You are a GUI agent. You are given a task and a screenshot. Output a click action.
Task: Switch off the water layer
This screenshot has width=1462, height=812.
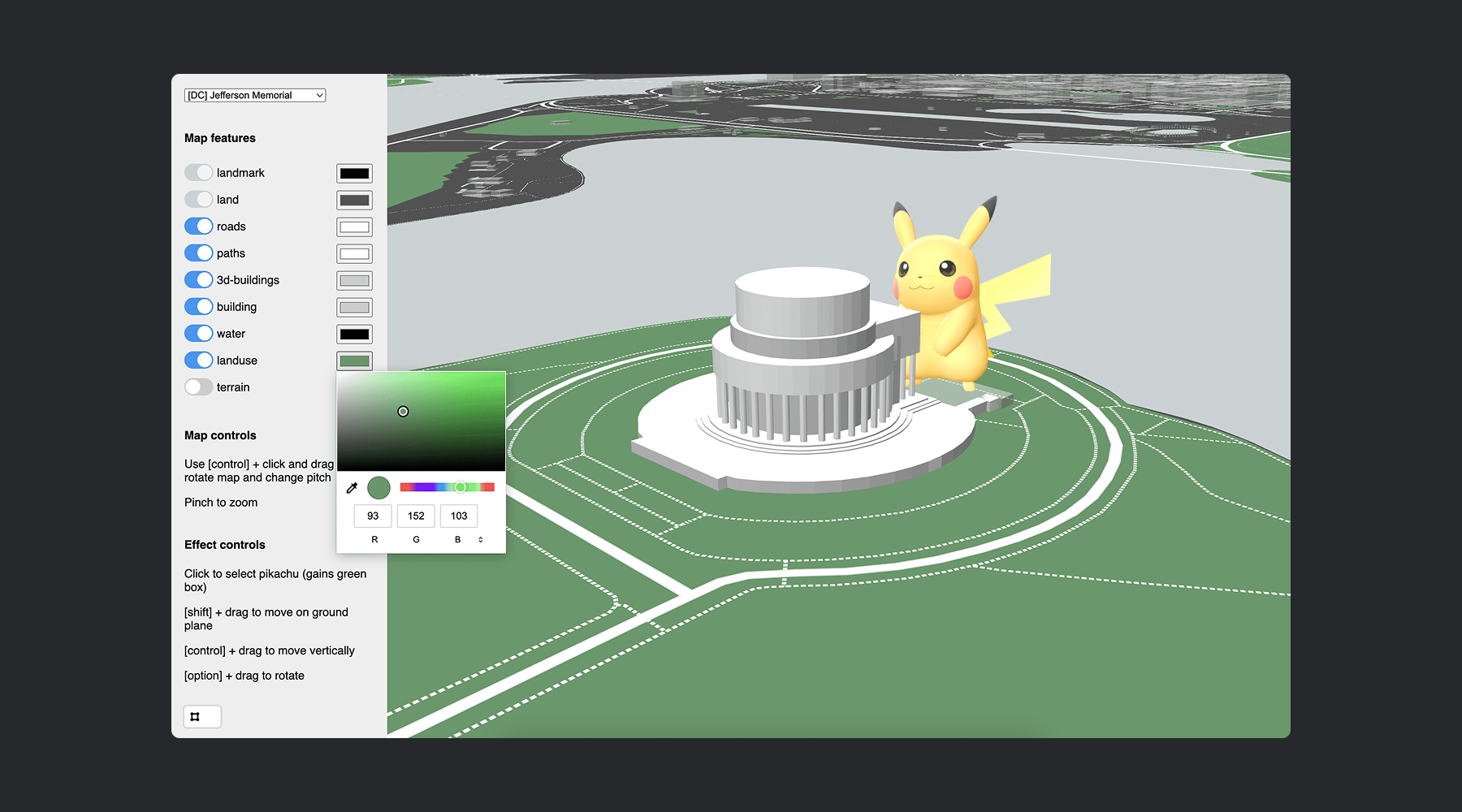pos(198,334)
